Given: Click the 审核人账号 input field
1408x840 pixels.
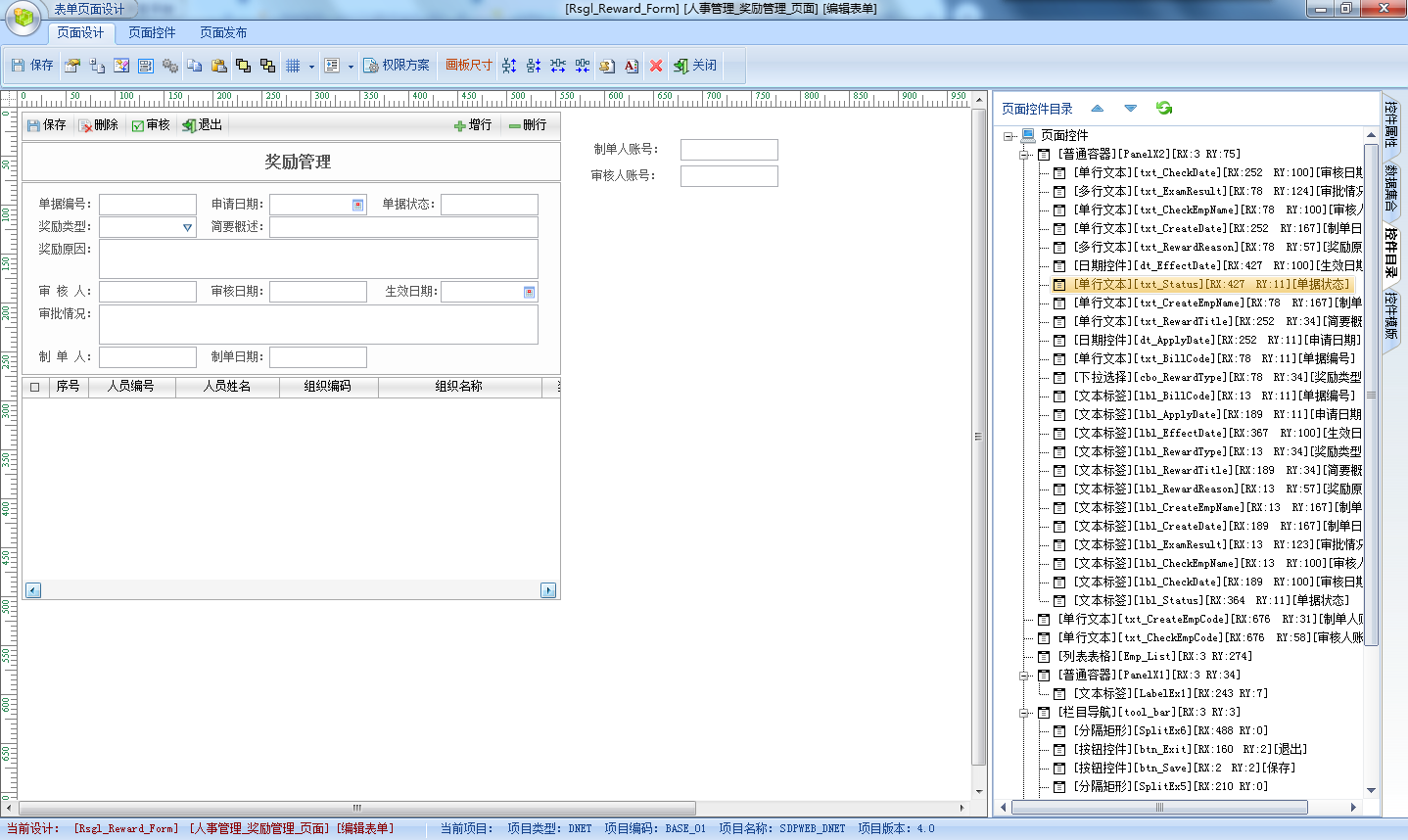Looking at the screenshot, I should 729,176.
